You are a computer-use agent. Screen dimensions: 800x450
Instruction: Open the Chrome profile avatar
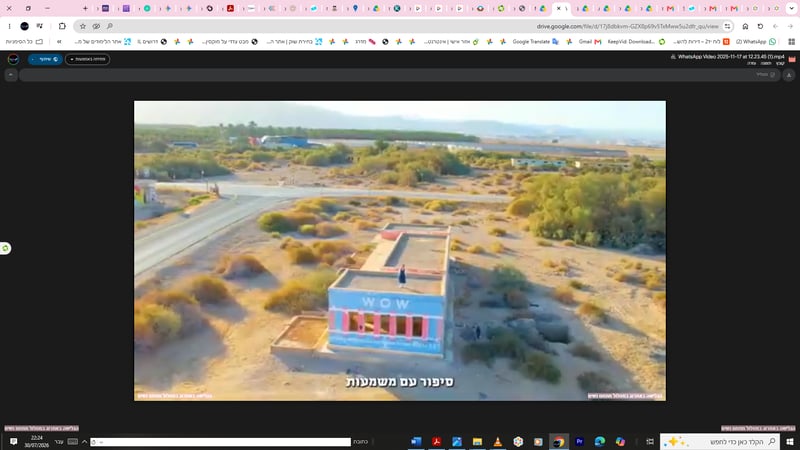click(x=24, y=26)
